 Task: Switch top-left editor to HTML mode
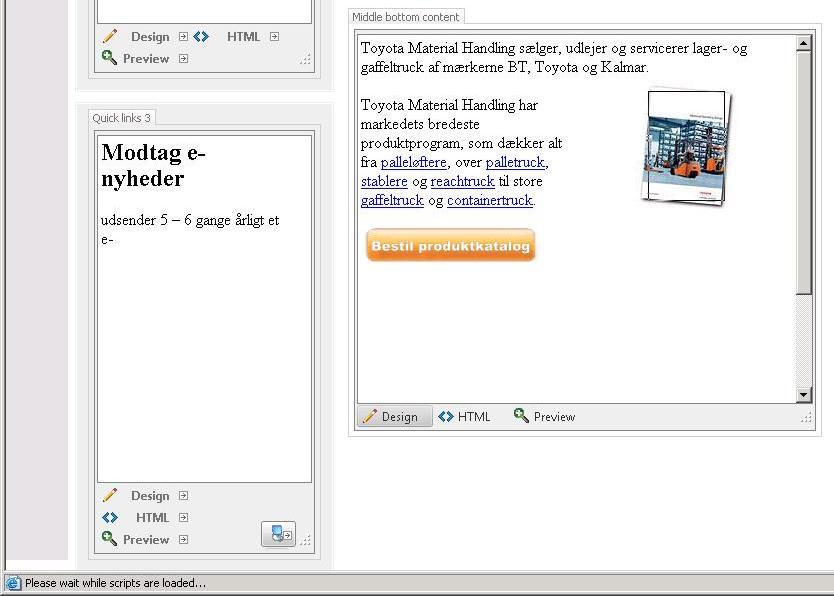coord(243,37)
